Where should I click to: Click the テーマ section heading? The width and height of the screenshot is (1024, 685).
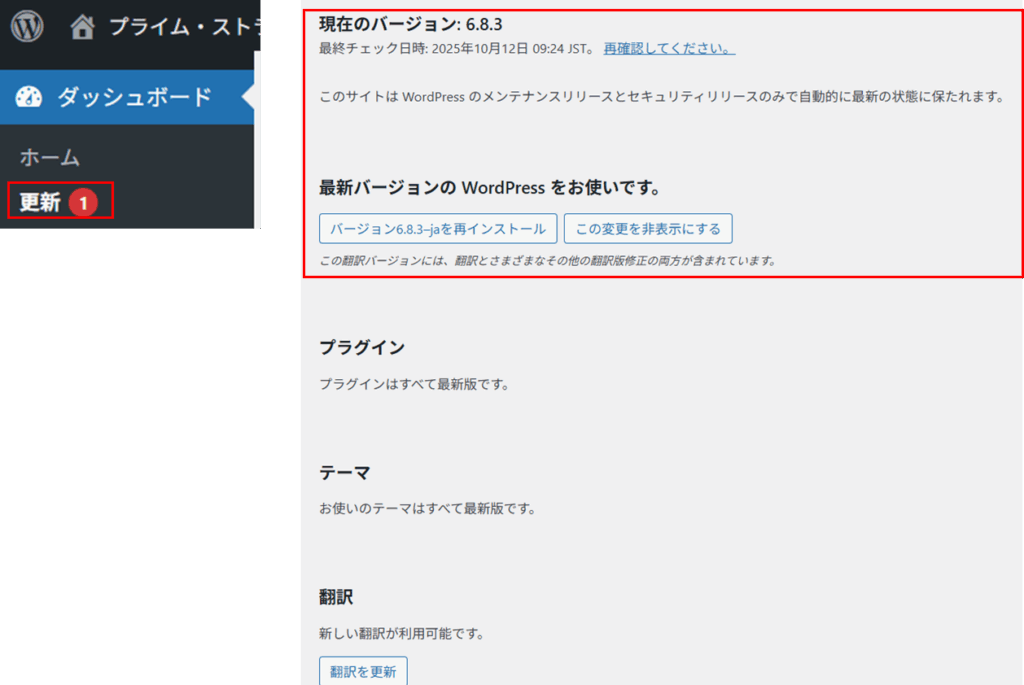[x=345, y=472]
